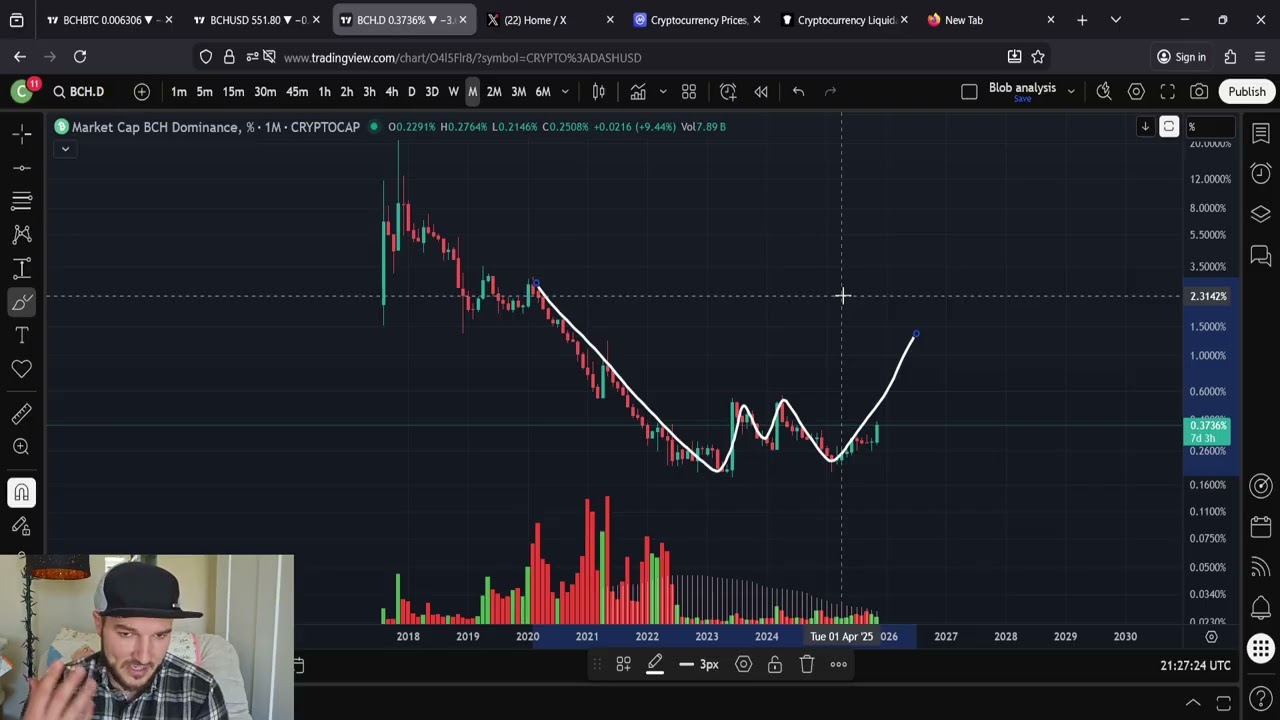This screenshot has height=720, width=1280.
Task: Add symbol to compare with plus icon
Action: coord(142,92)
